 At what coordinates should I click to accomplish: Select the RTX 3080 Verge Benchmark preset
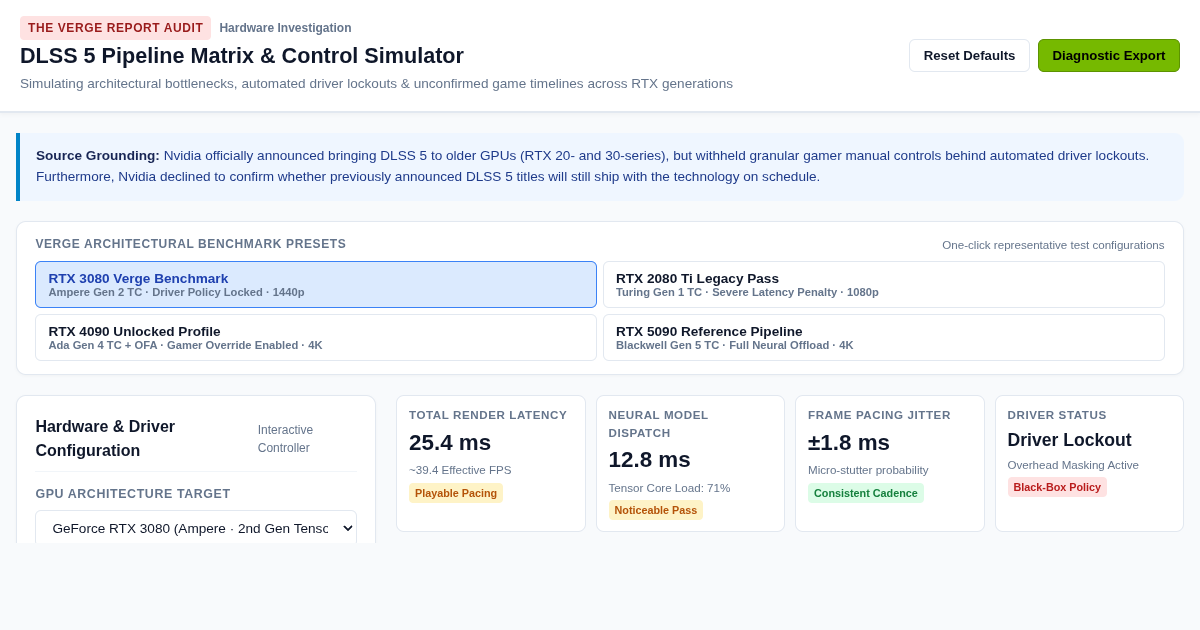[316, 285]
